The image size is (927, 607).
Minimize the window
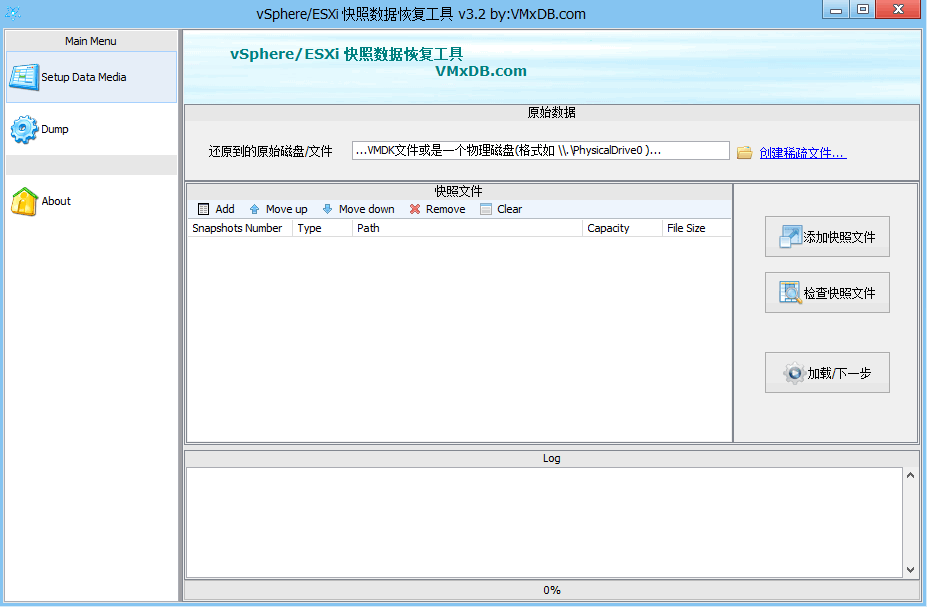click(836, 9)
